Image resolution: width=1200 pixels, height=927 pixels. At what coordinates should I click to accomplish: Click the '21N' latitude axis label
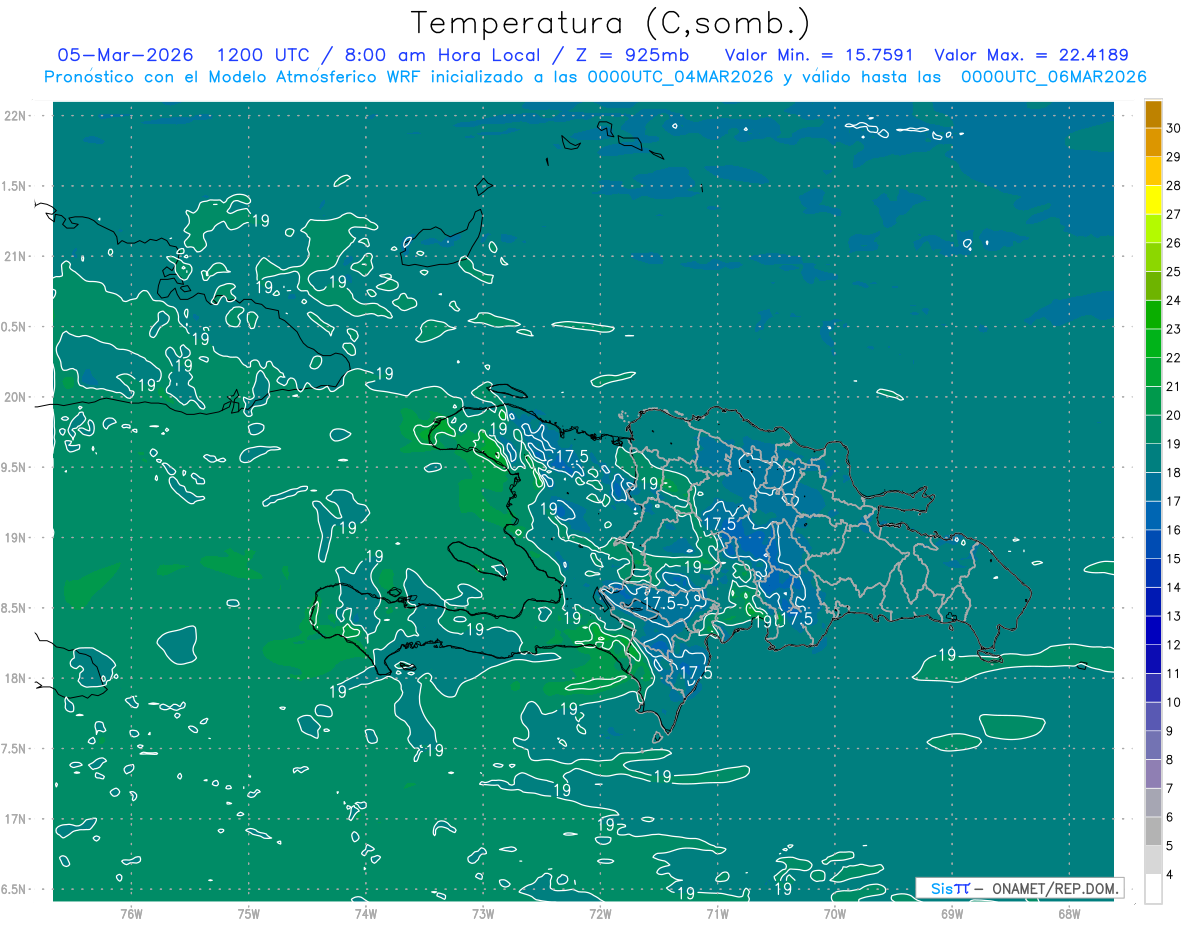point(16,256)
